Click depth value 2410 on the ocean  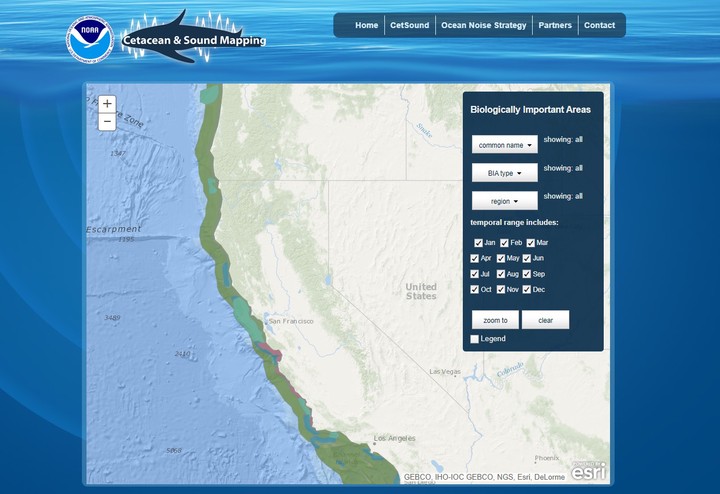[182, 354]
